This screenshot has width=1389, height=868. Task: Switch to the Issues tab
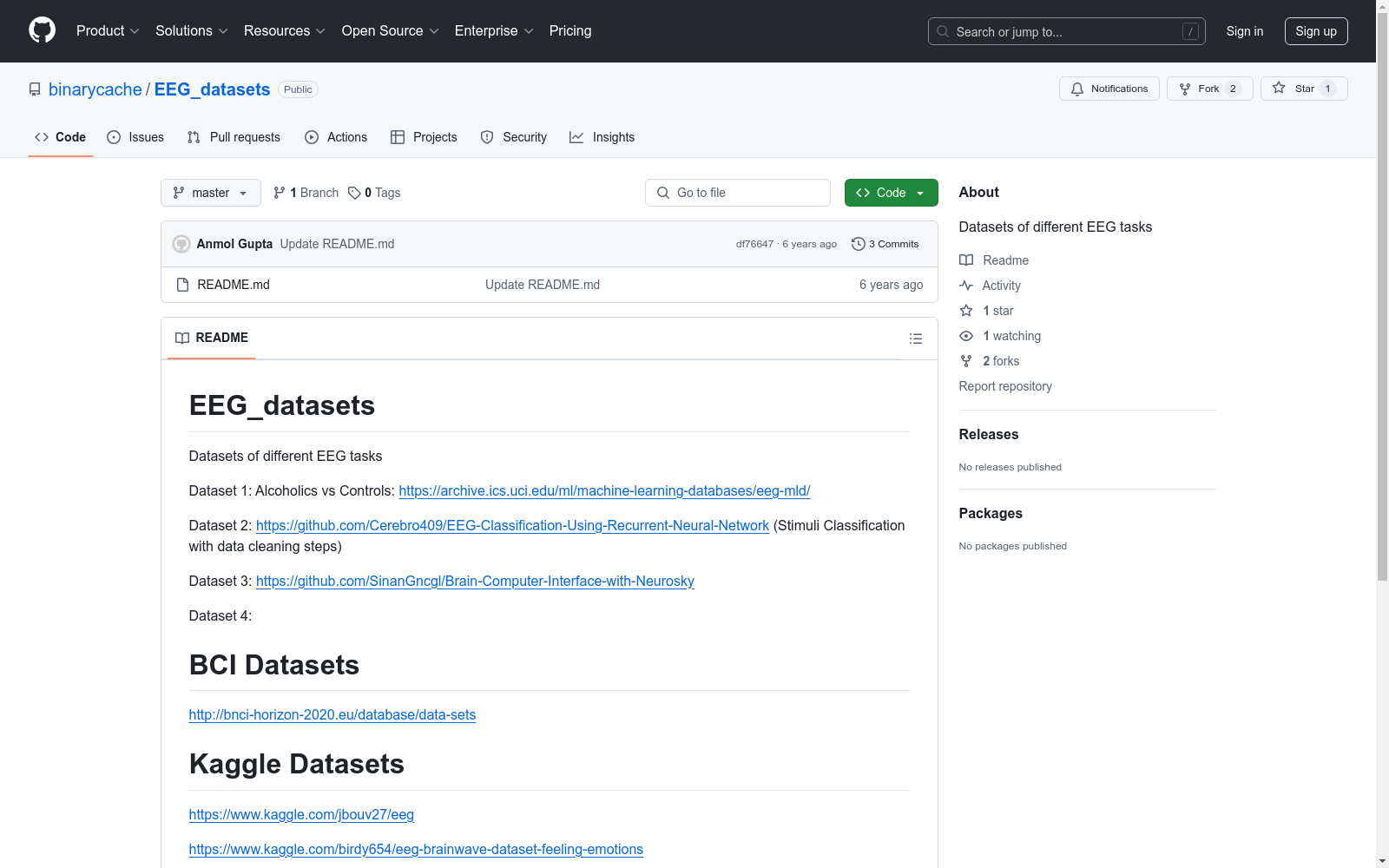coord(135,137)
